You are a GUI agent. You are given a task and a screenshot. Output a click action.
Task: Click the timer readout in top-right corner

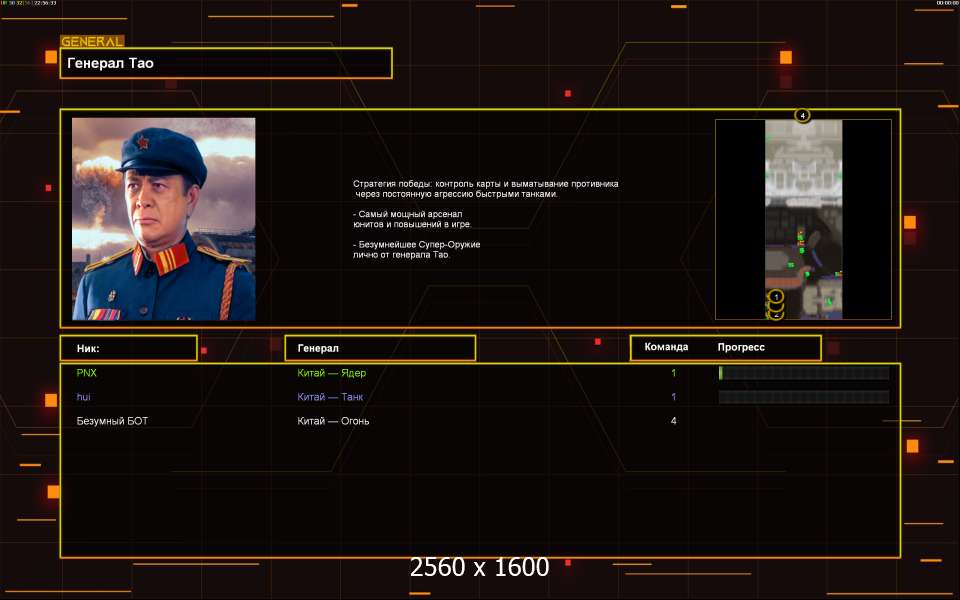pyautogui.click(x=947, y=3)
